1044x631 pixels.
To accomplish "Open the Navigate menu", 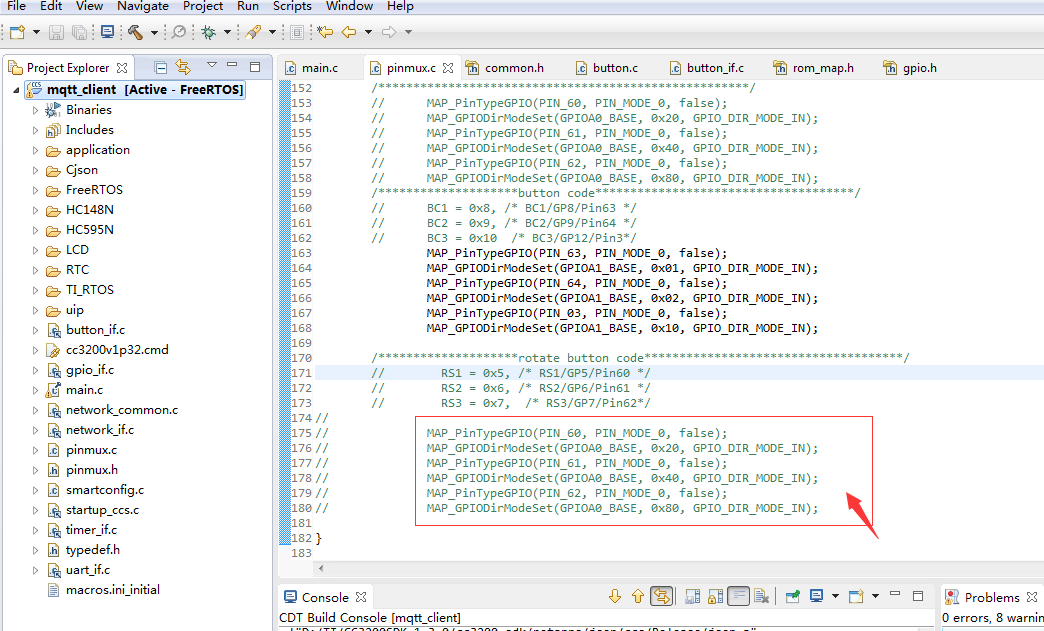I will click(142, 6).
